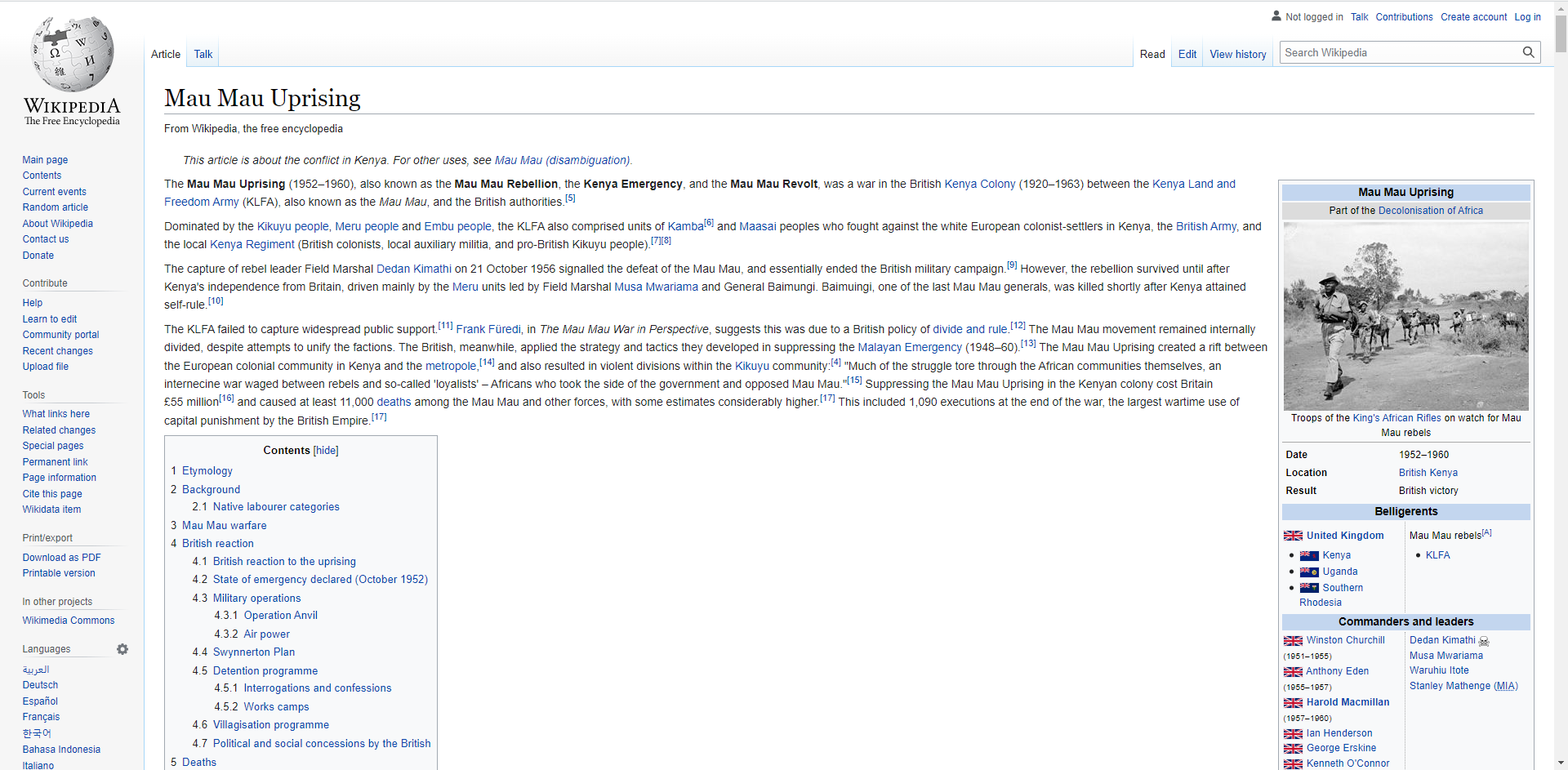Open Stanley Mathenge link in infobox
The width and height of the screenshot is (1568, 770).
1450,686
